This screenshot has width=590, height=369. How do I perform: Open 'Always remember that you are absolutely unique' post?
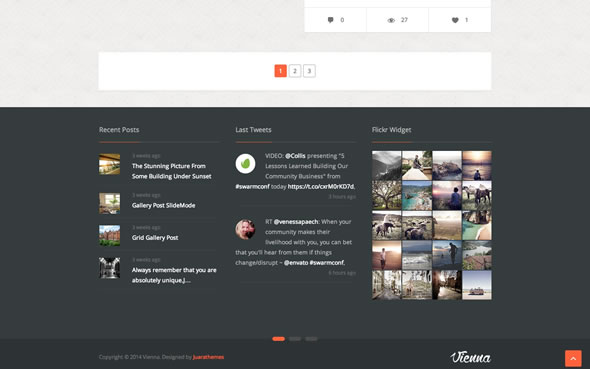[x=174, y=275]
